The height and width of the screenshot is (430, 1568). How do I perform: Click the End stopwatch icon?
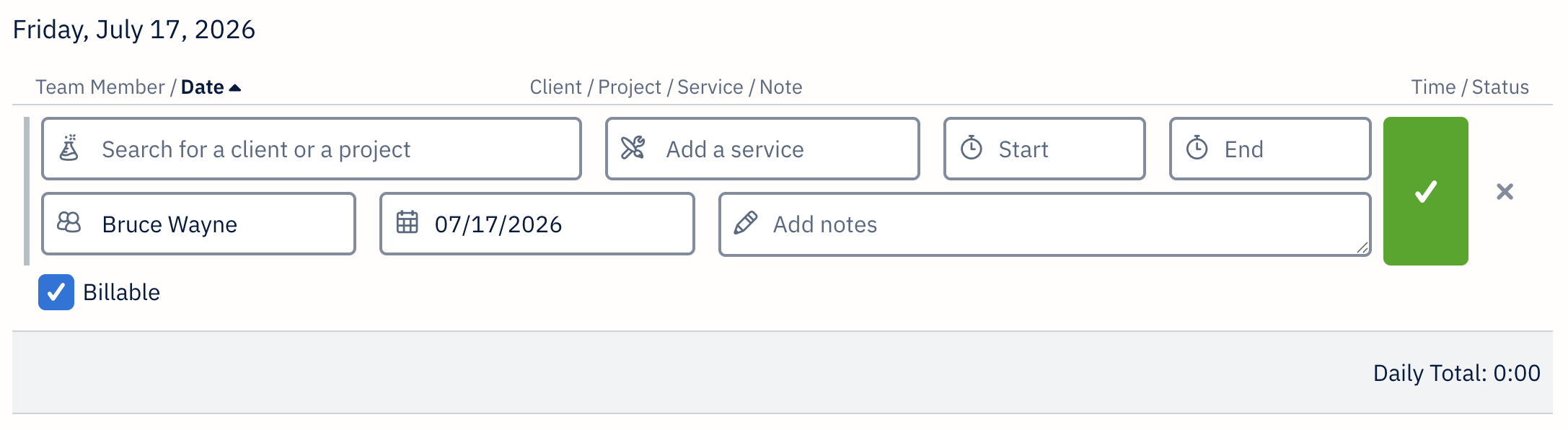[1197, 148]
